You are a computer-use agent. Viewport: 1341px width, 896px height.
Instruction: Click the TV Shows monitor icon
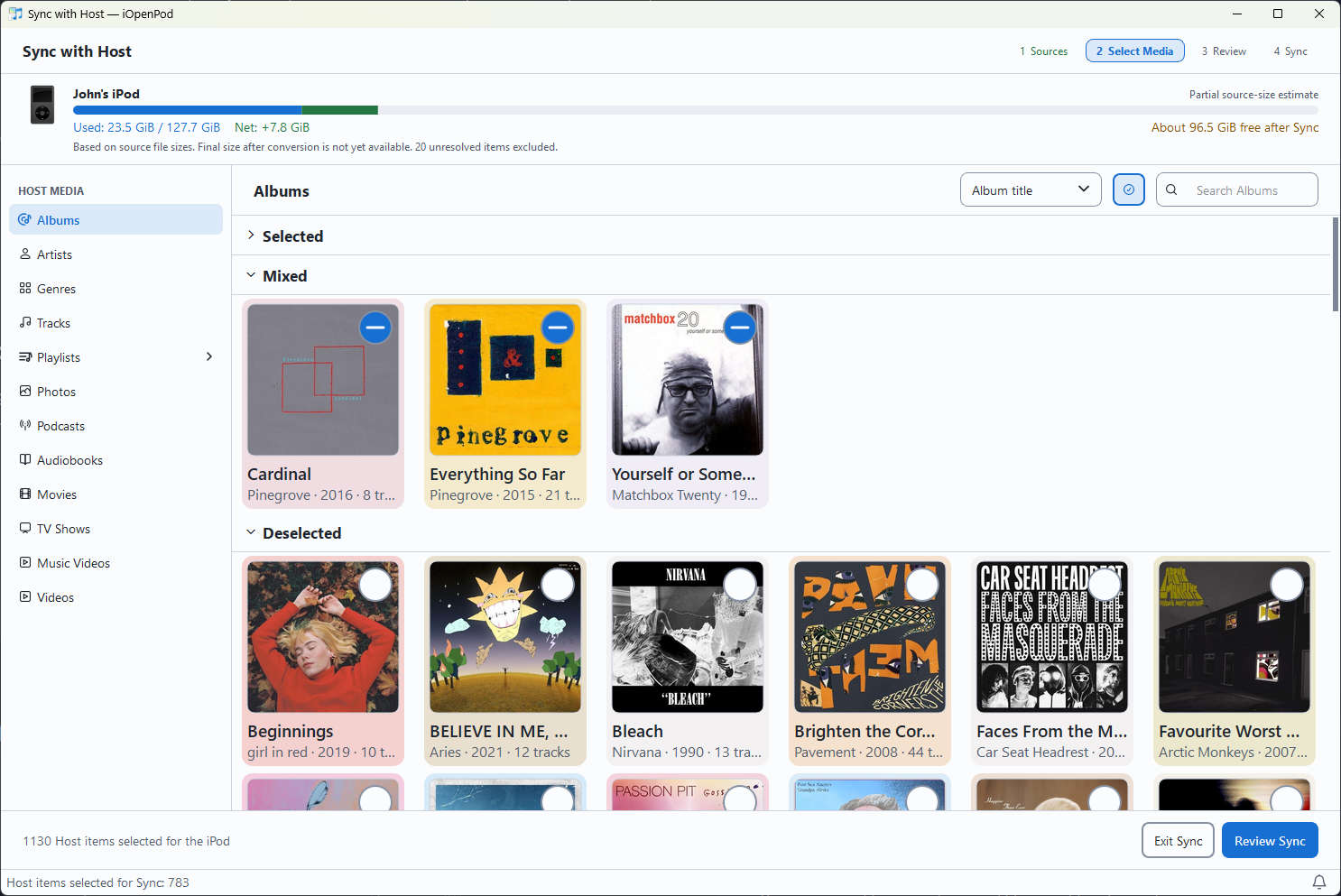(x=25, y=528)
